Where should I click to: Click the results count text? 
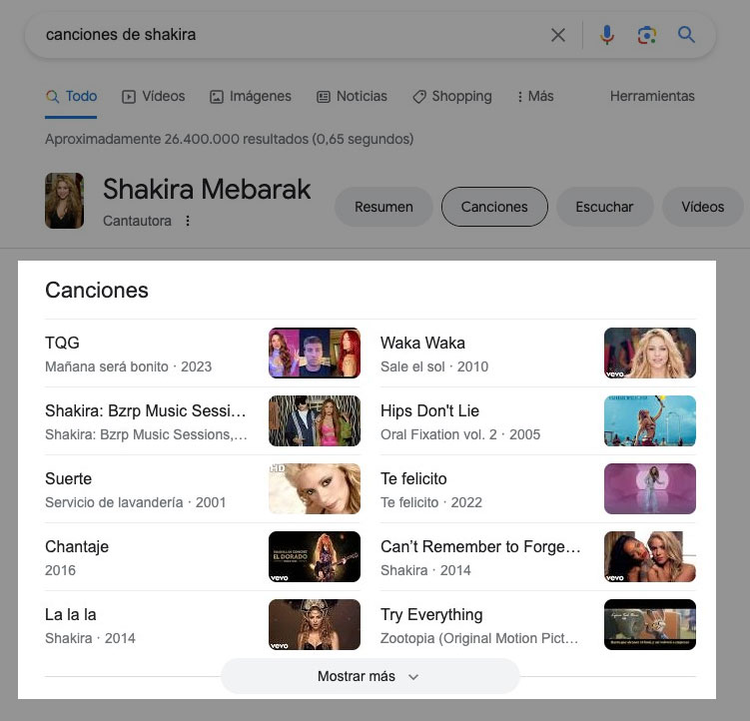tap(229, 139)
